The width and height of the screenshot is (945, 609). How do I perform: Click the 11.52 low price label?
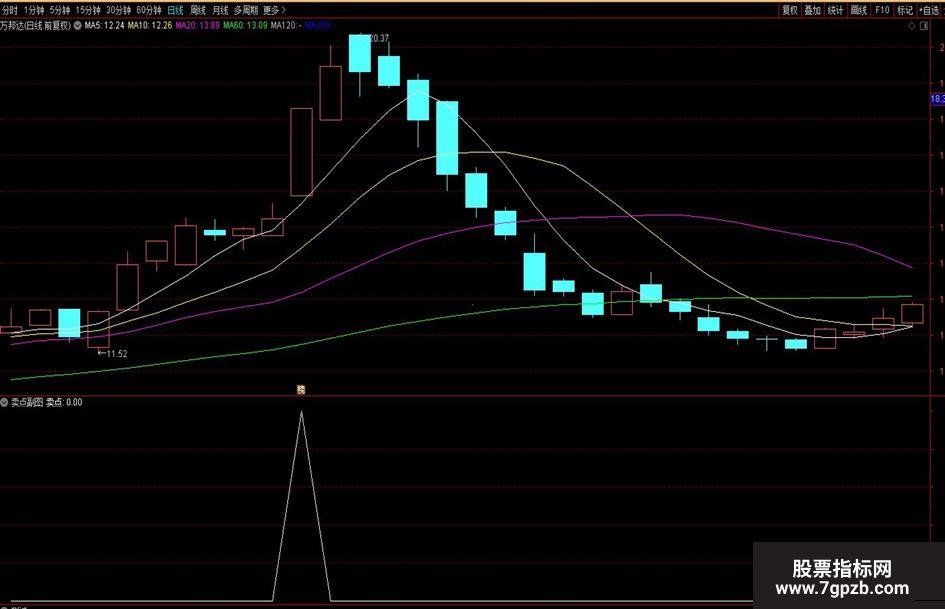pos(116,354)
